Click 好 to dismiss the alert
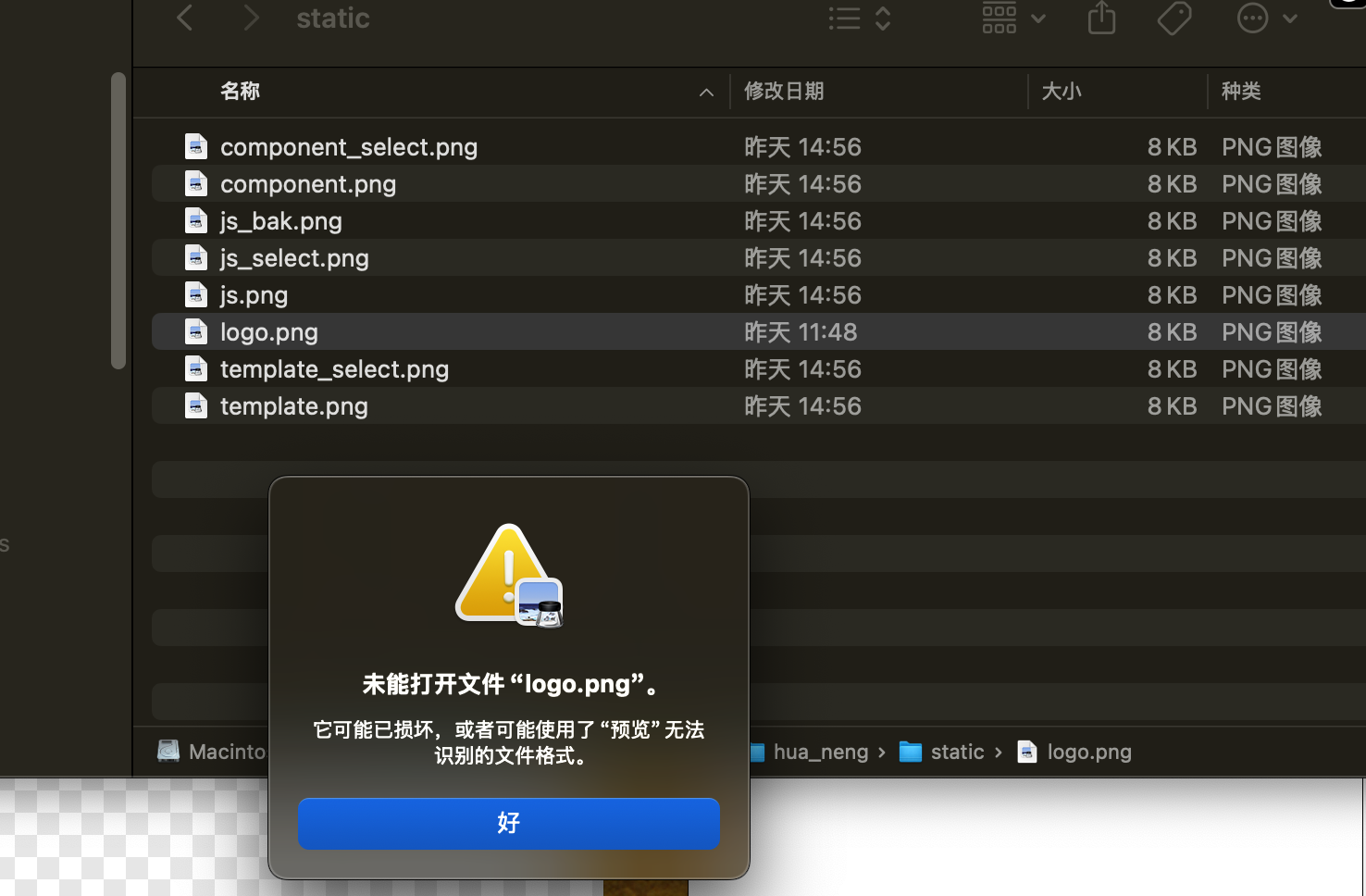 coord(508,823)
